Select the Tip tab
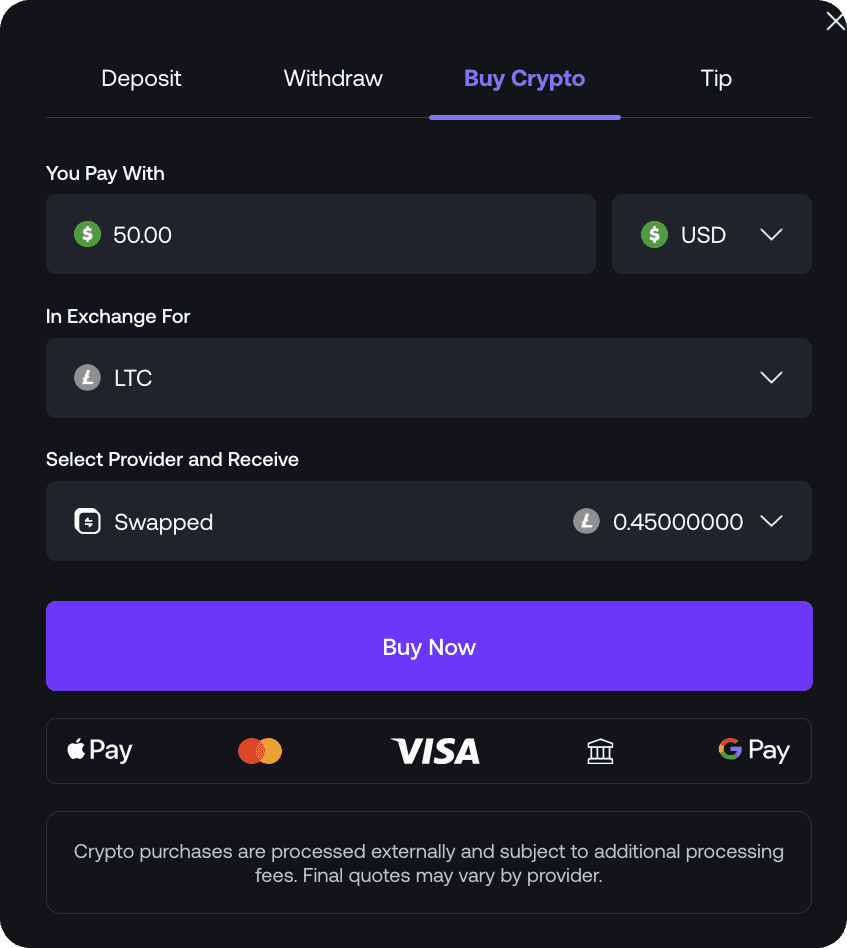The width and height of the screenshot is (847, 948). (716, 79)
